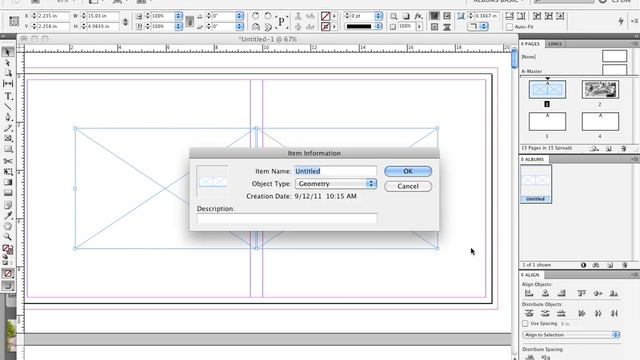Open the X scale percentage dropdown
640x360 pixels.
click(178, 16)
